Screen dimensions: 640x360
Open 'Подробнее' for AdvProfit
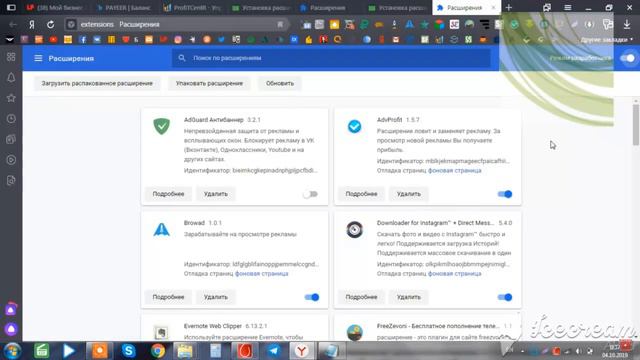[362, 194]
